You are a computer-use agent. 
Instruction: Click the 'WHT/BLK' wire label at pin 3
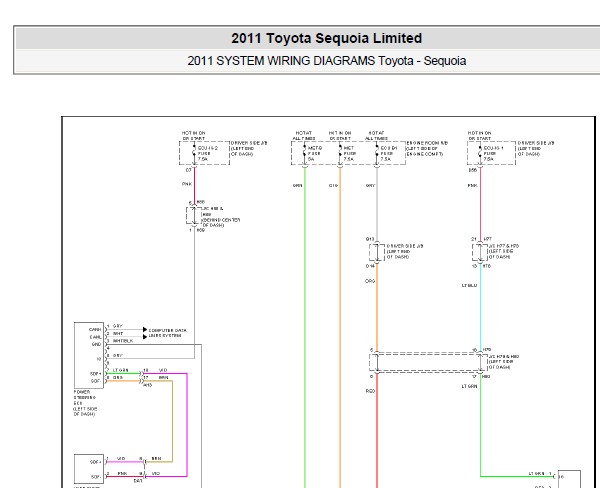(123, 341)
